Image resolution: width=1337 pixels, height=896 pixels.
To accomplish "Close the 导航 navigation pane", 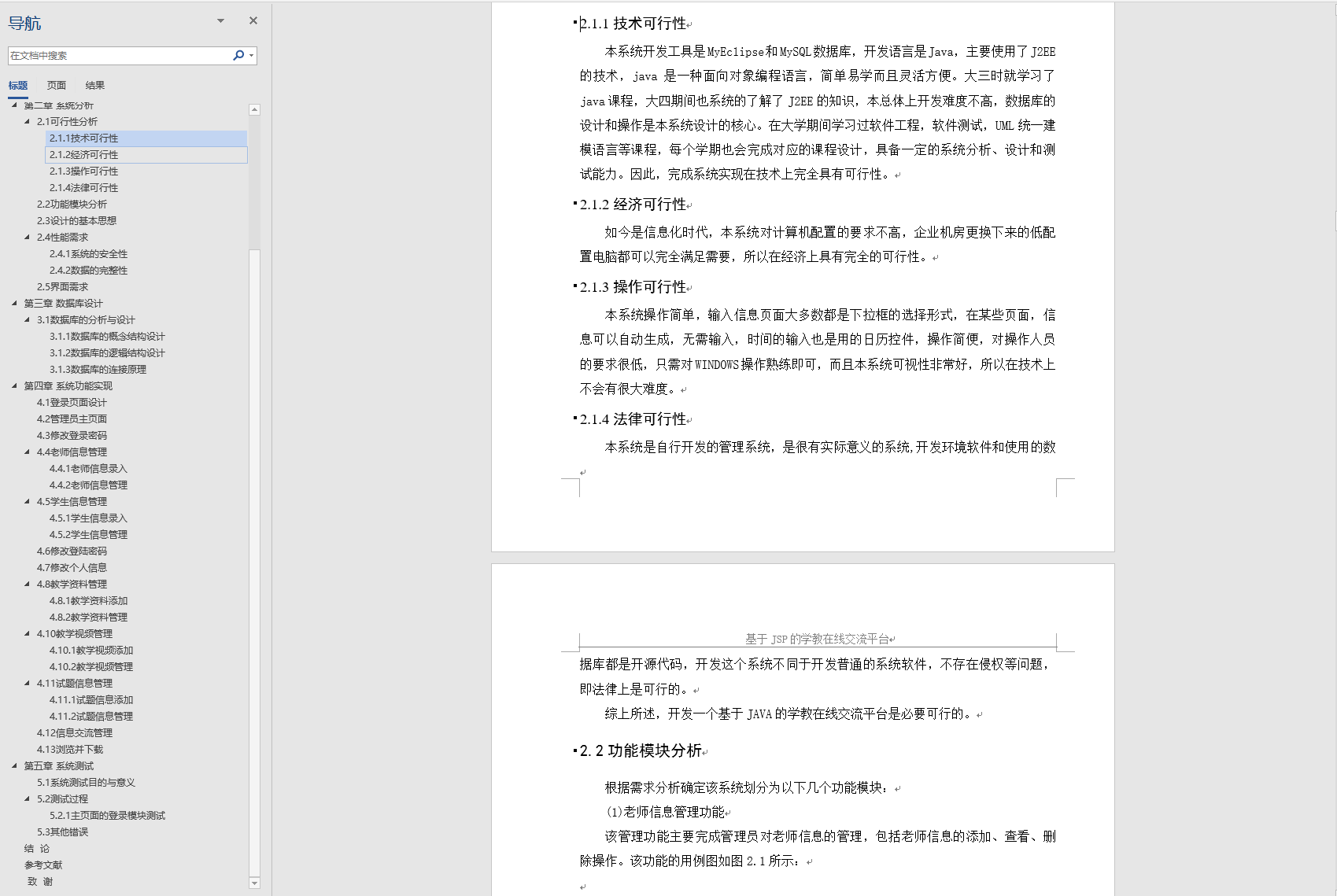I will pos(253,20).
